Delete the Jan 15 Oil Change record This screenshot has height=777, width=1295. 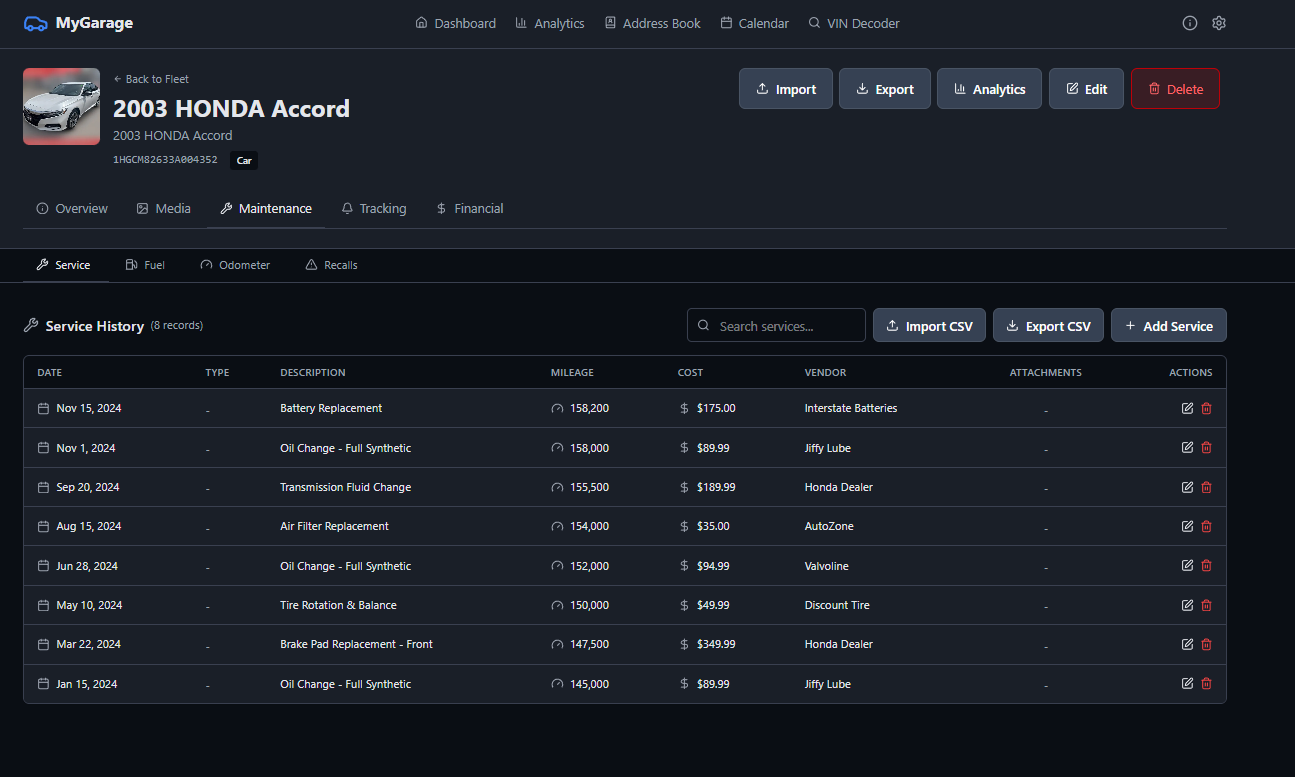(1206, 684)
